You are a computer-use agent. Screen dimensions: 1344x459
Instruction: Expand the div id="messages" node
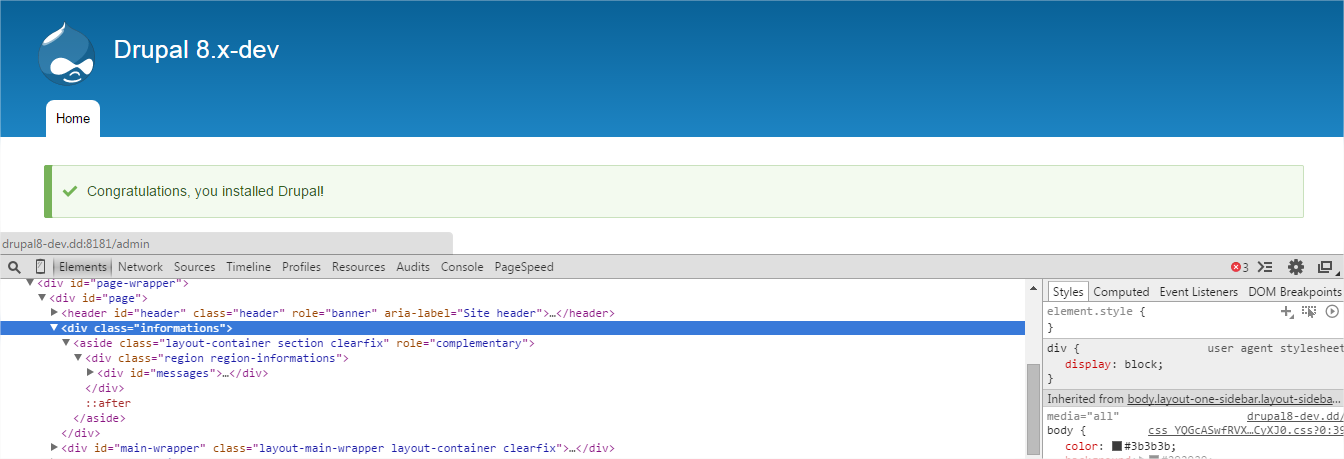click(x=91, y=373)
